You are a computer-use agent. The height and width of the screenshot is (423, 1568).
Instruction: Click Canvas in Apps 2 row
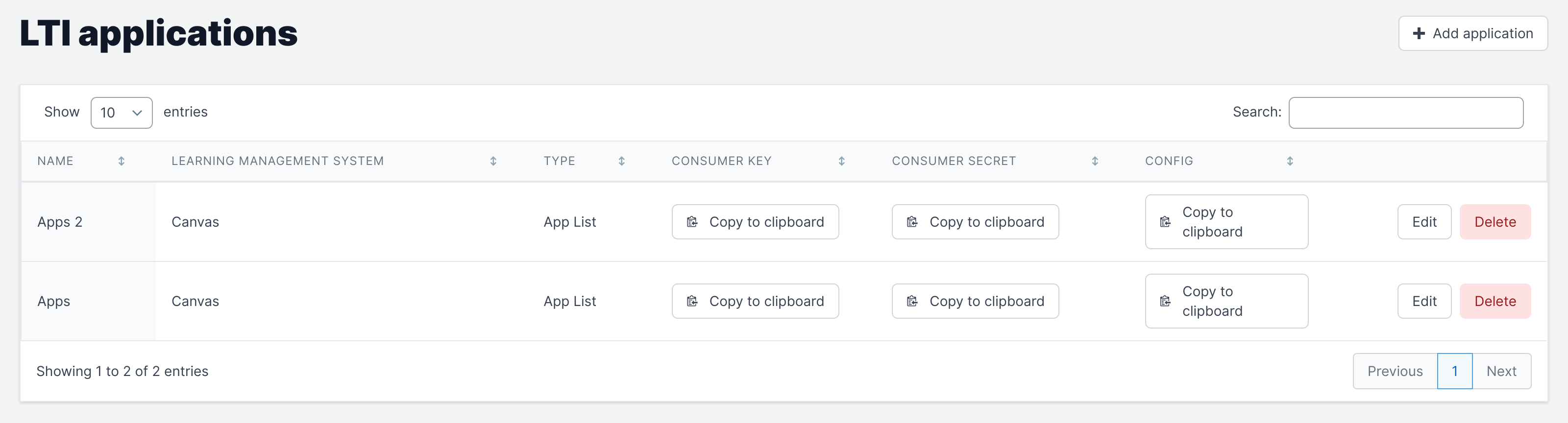pos(195,222)
